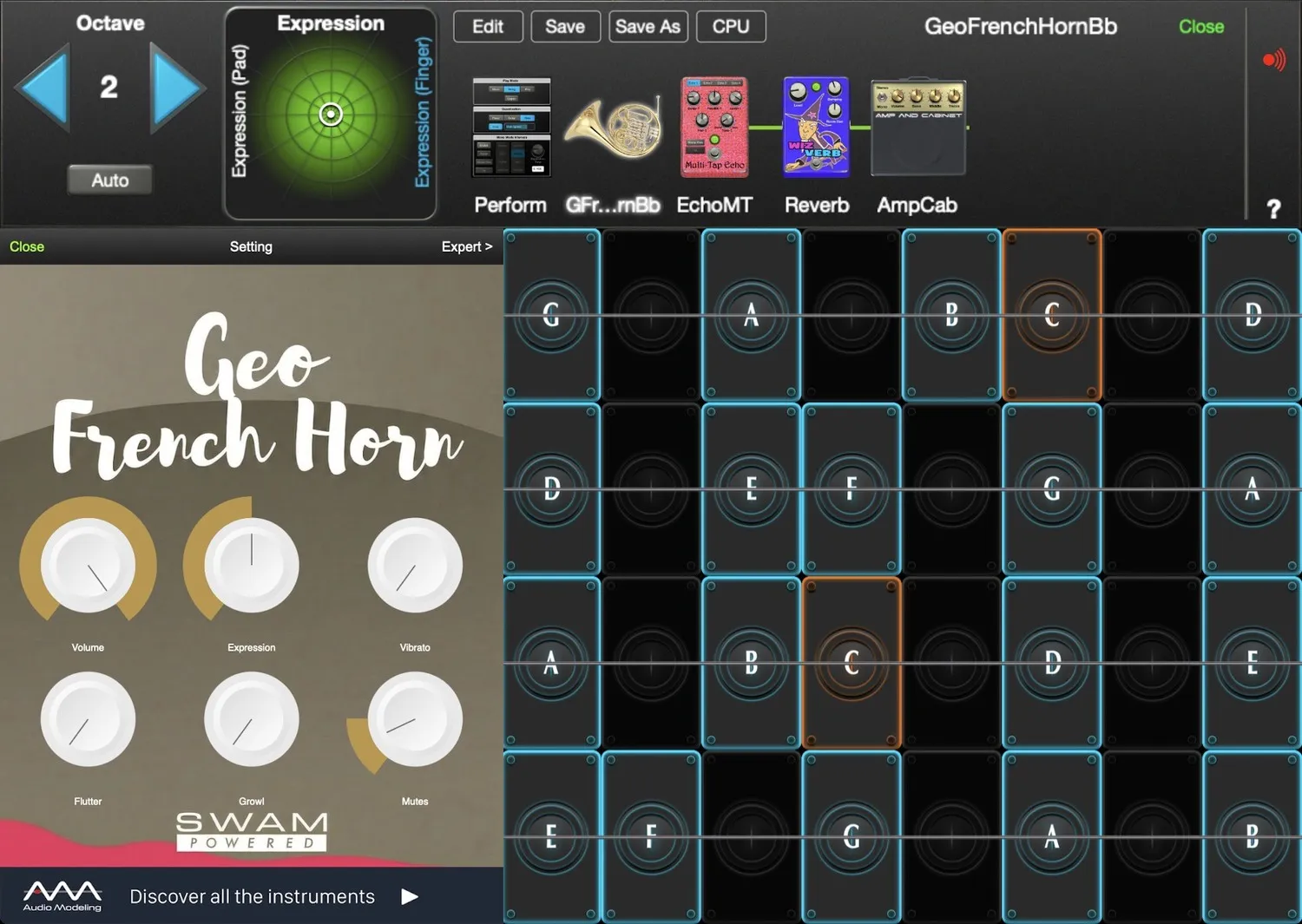Click the octave number 2
The height and width of the screenshot is (924, 1302).
pos(109,87)
